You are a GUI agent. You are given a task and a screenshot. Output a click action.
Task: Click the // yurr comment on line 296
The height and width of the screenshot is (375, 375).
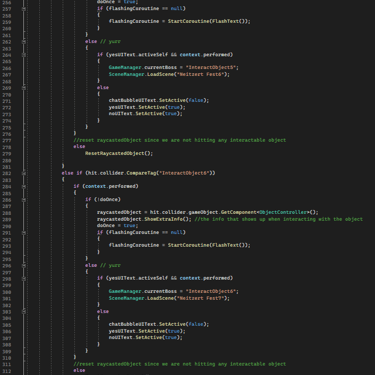point(110,266)
